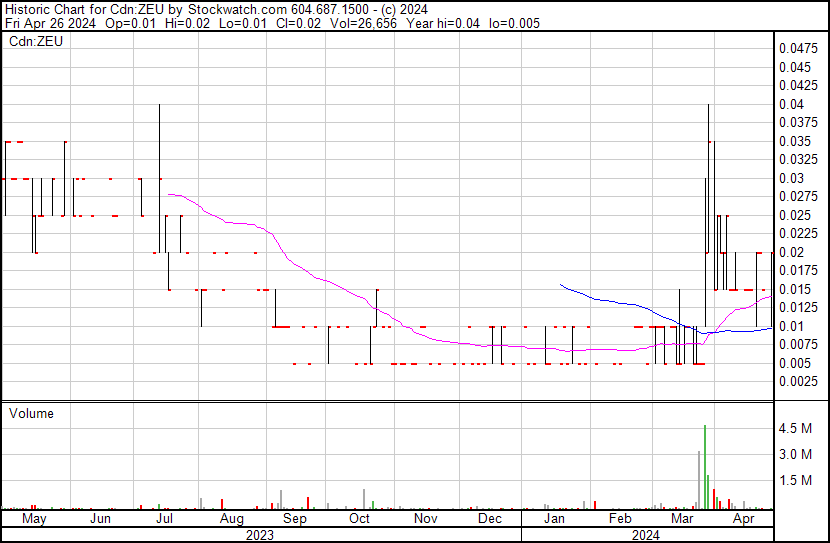Click the Dec month label
Image resolution: width=830 pixels, height=543 pixels.
(490, 519)
